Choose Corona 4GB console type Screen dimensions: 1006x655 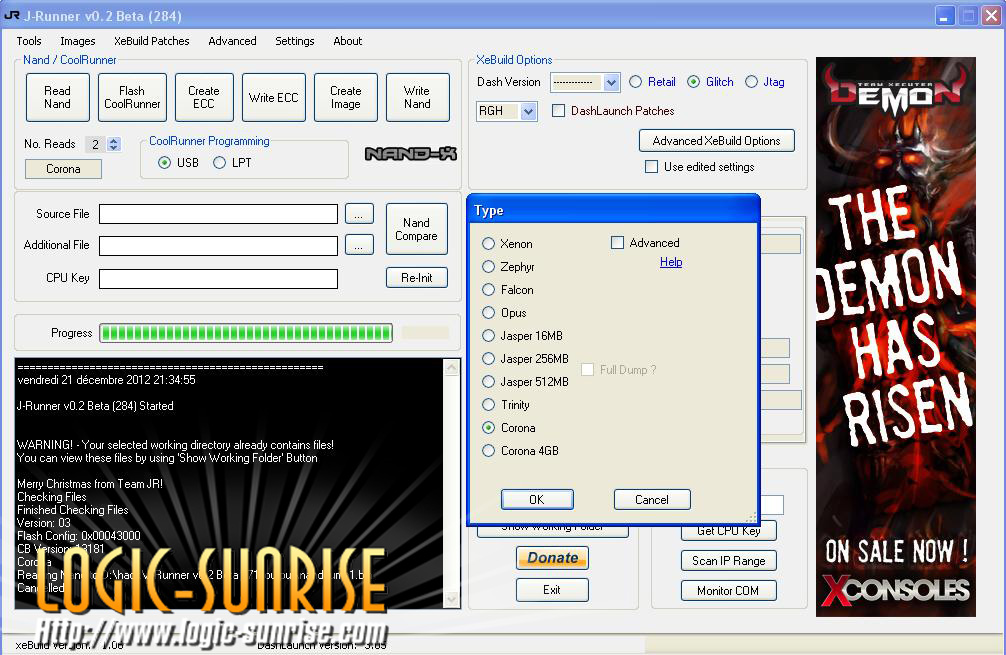488,451
